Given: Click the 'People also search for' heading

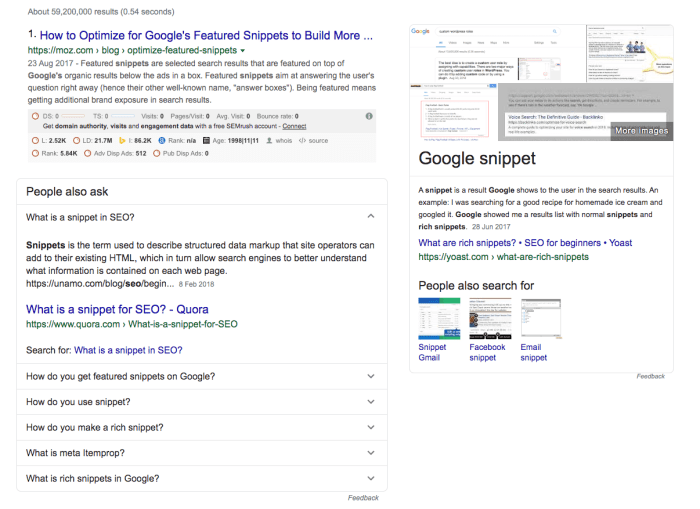Looking at the screenshot, I should click(x=476, y=286).
